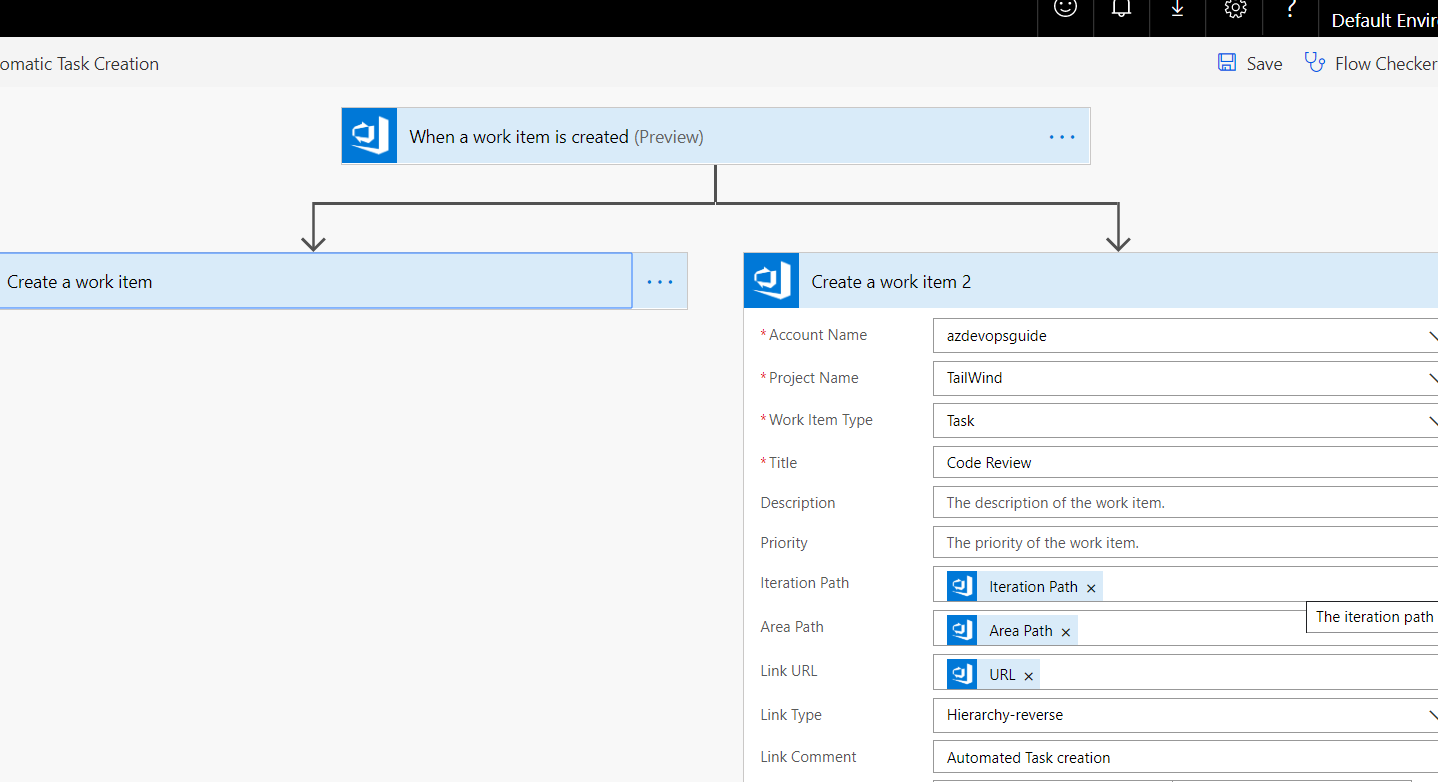
Task: Open the settings gear
Action: coord(1235,8)
